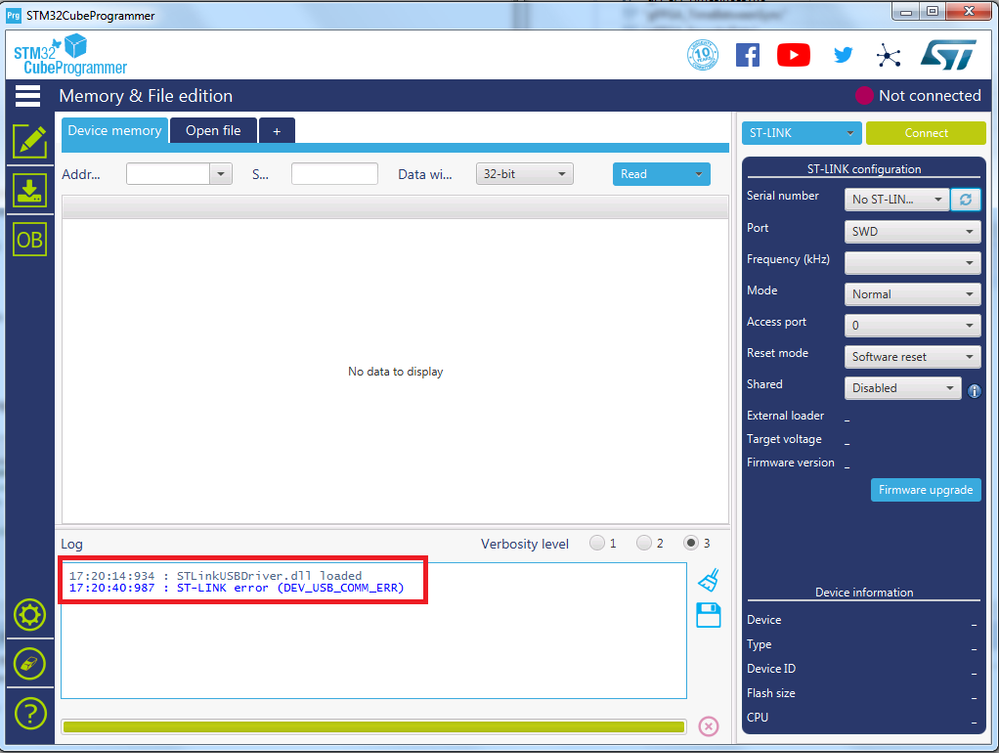Click the Address input field
The image size is (999, 753).
tap(168, 174)
